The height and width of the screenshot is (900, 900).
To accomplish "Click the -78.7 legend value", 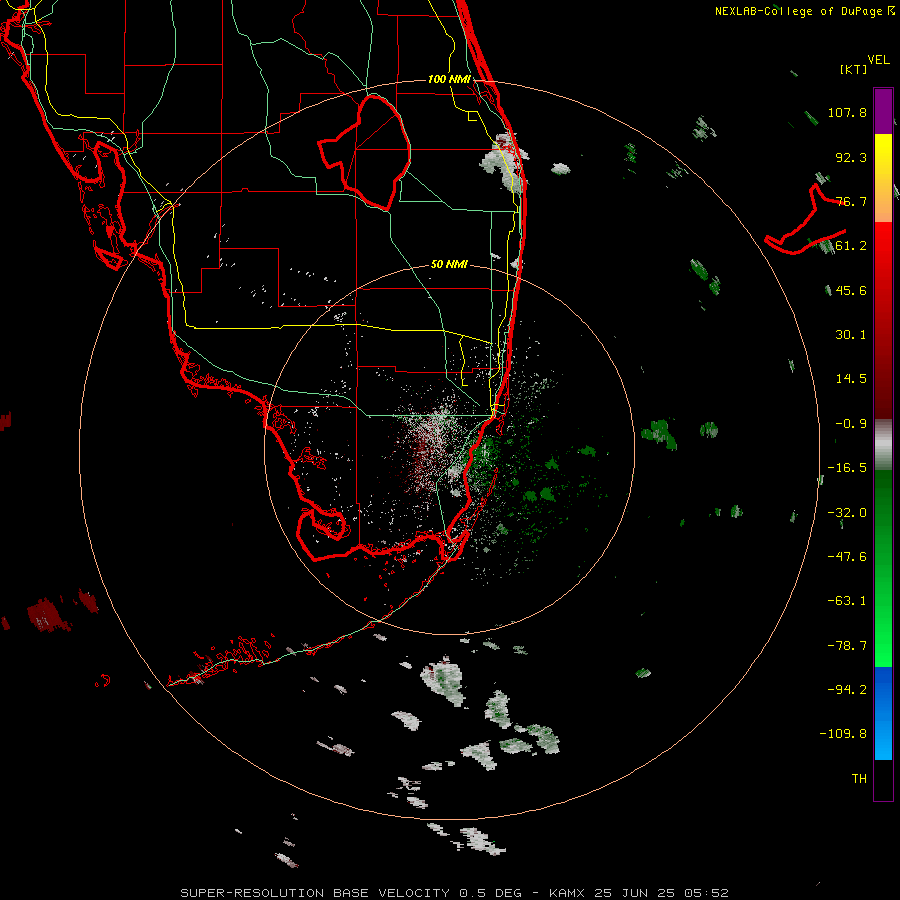I will [x=847, y=646].
